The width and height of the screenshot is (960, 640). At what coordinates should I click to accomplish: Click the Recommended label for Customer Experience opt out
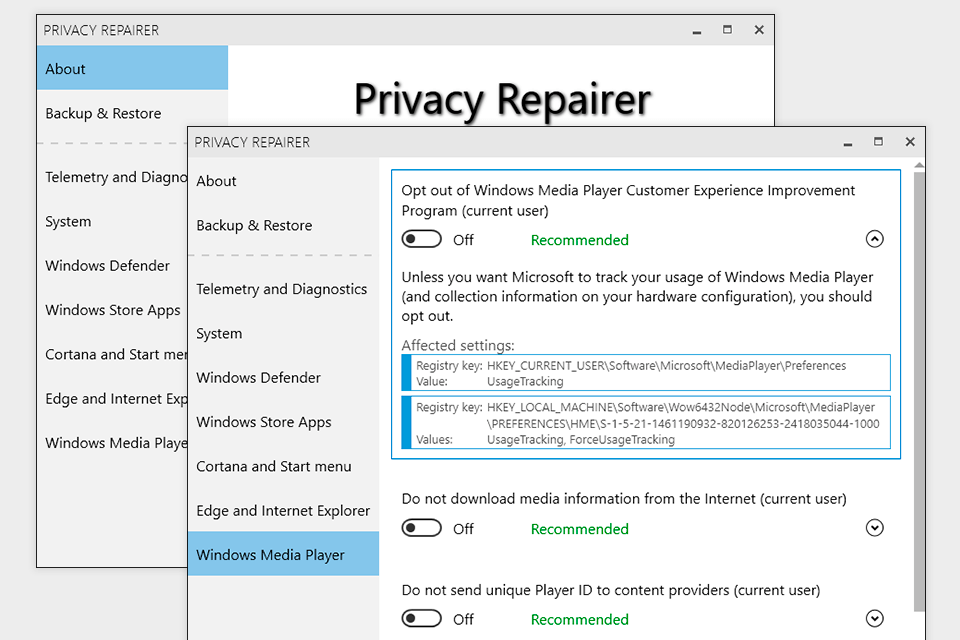(579, 240)
